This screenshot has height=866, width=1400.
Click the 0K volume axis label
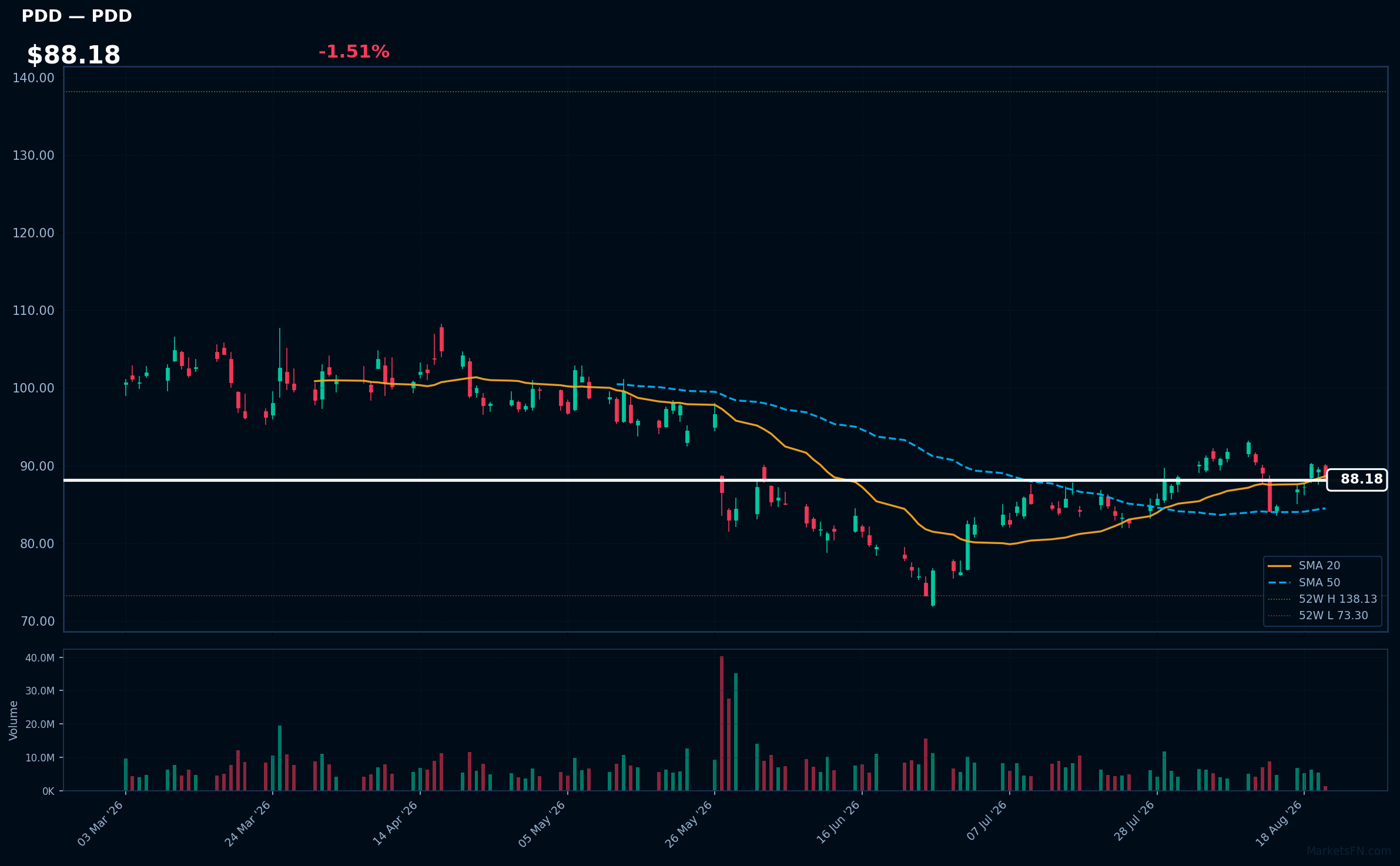pos(48,791)
